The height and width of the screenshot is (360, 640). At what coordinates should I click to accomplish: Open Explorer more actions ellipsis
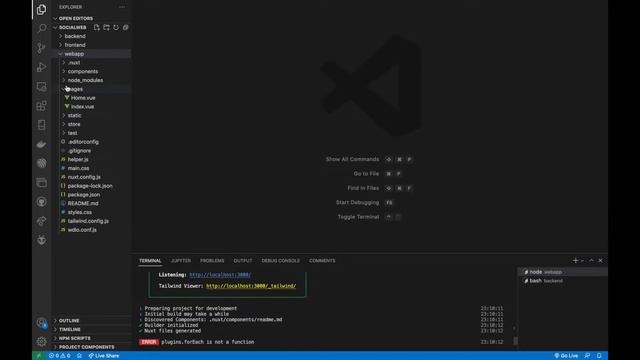point(122,7)
